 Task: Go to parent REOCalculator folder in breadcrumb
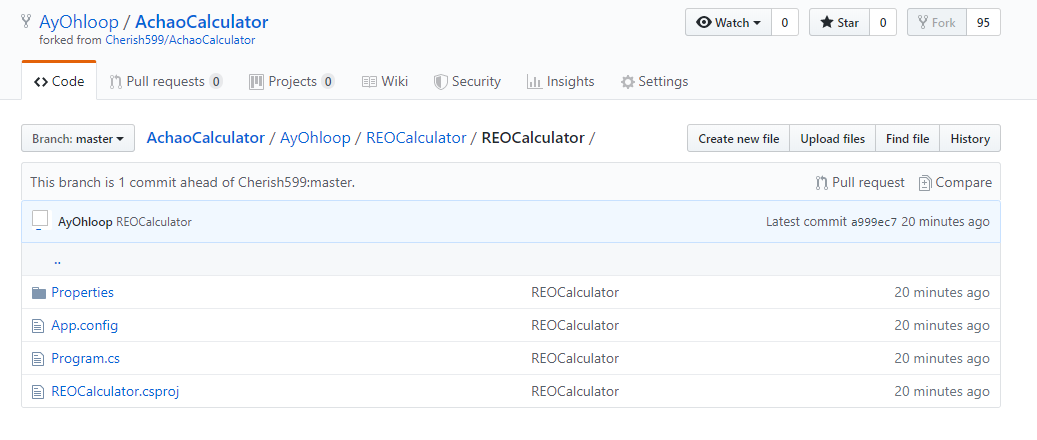pos(416,138)
